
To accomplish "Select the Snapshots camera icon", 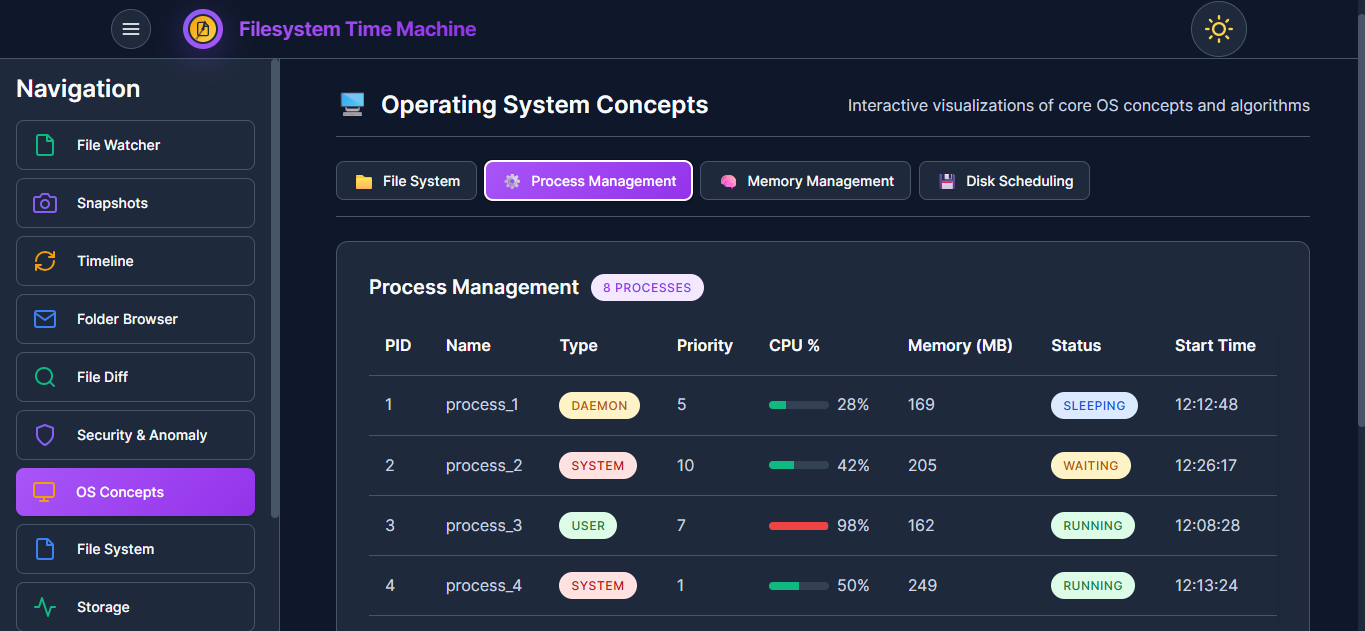I will click(43, 202).
